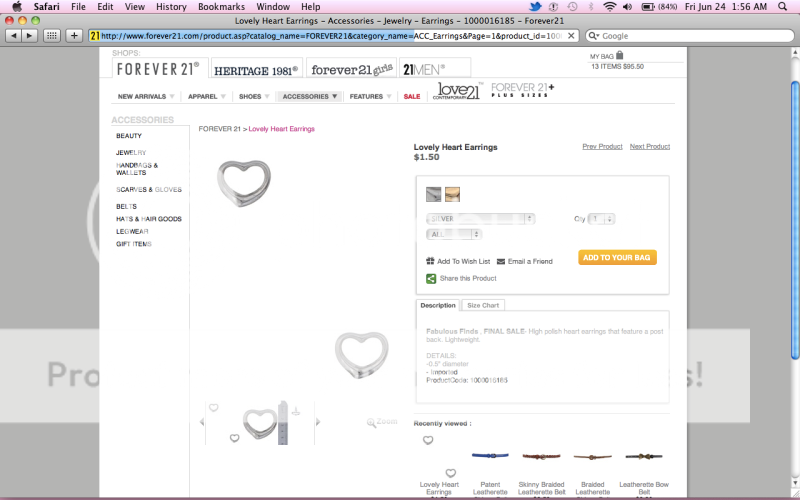Open the Beauty category in sidebar

[129, 136]
